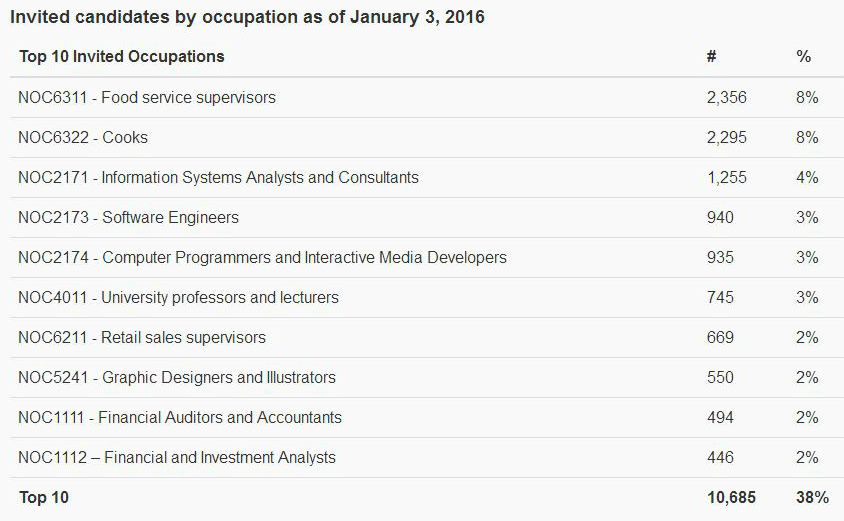Click the '%' column header
The image size is (844, 521).
(x=803, y=57)
